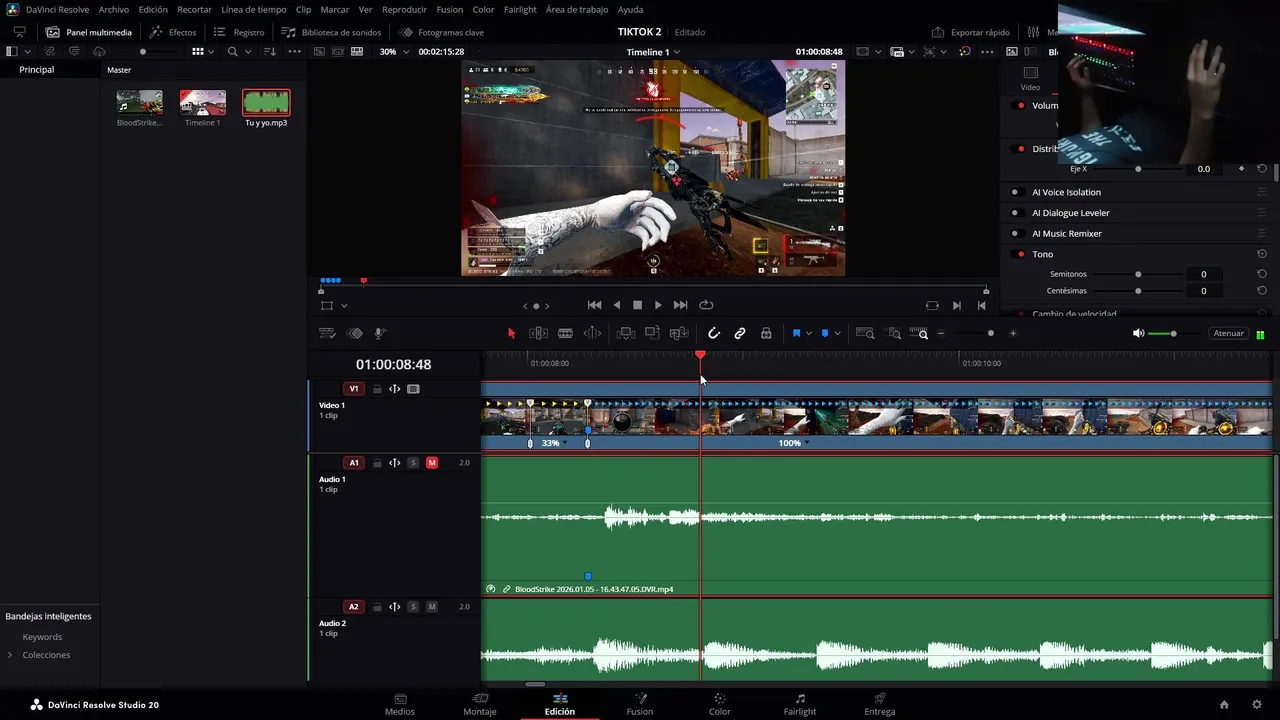Click the replace clip edit icon

[x=679, y=333]
